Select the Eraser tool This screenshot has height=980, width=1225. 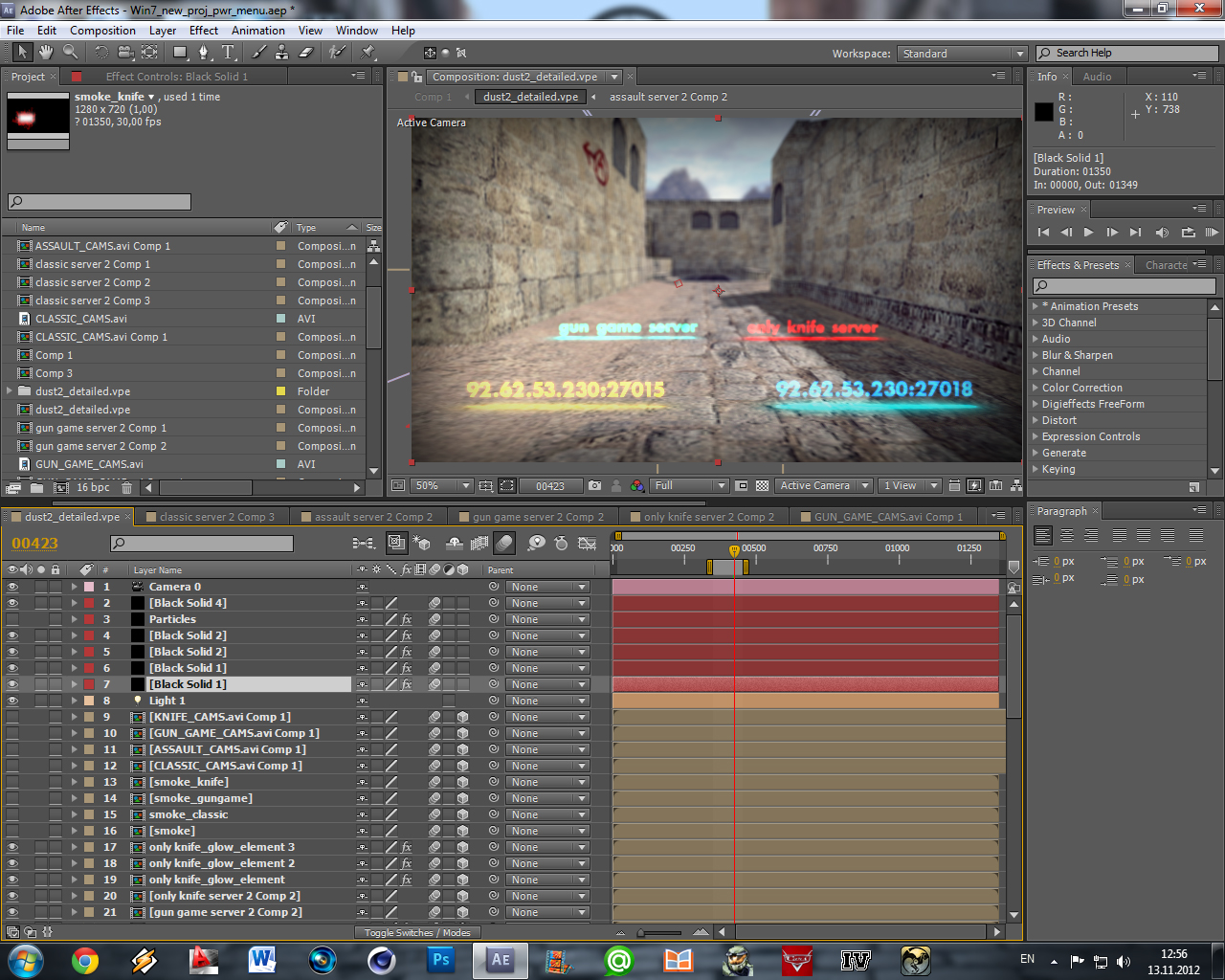coord(306,52)
